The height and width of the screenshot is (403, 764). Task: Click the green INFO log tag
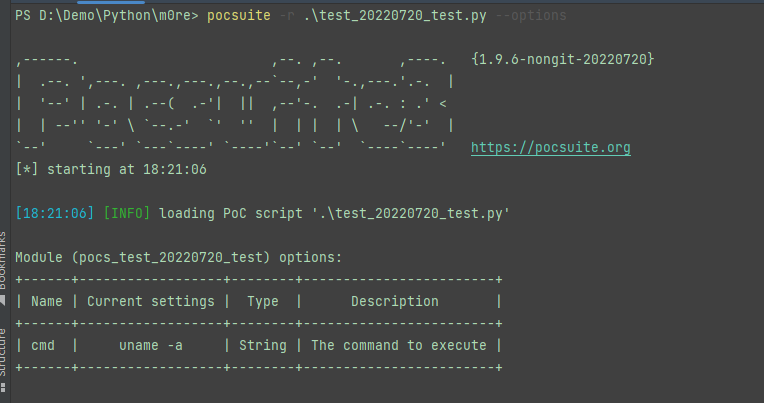coord(127,213)
